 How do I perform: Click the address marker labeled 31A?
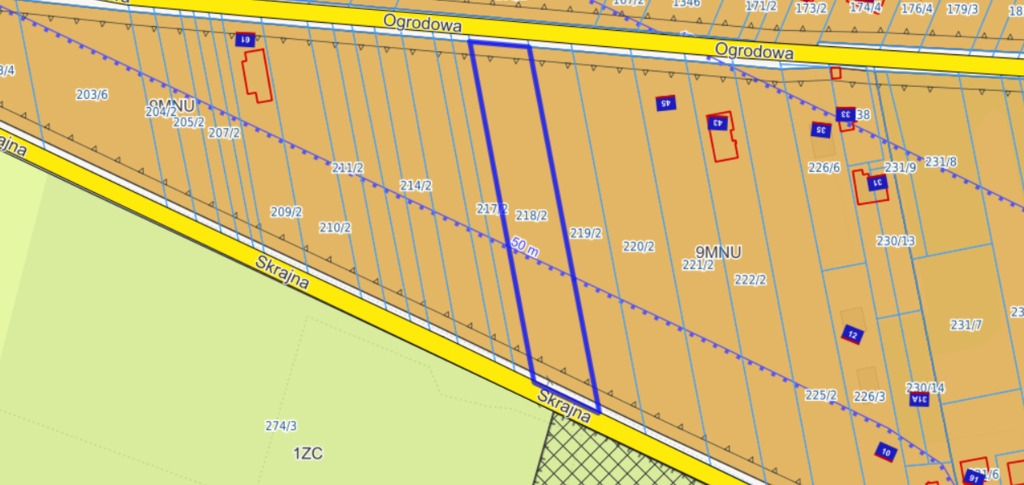[919, 399]
